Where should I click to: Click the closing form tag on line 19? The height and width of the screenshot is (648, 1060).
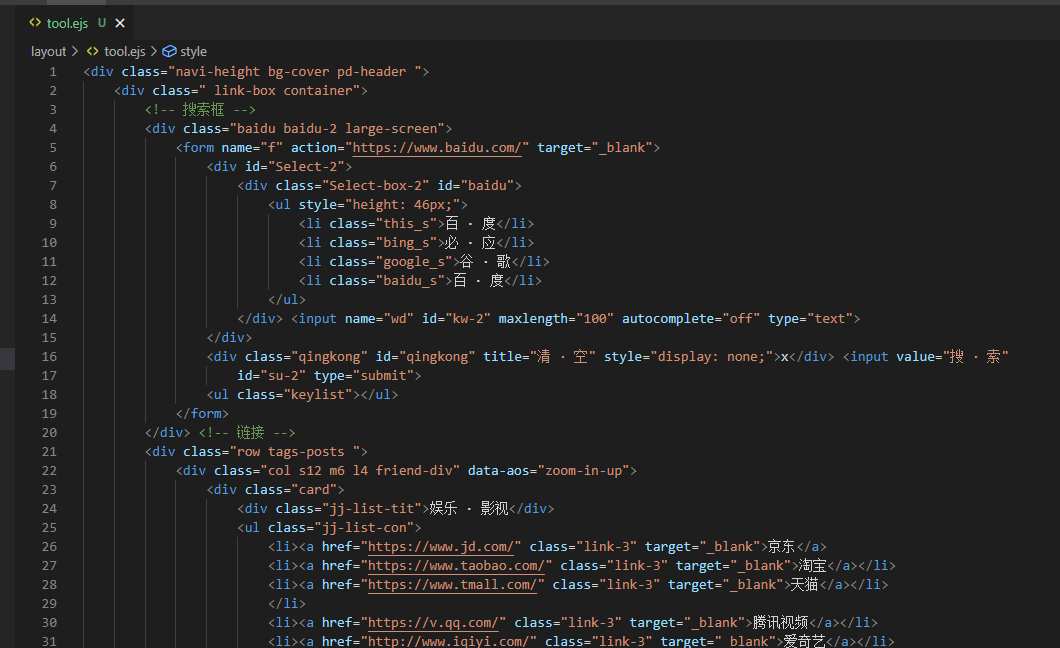click(x=202, y=414)
